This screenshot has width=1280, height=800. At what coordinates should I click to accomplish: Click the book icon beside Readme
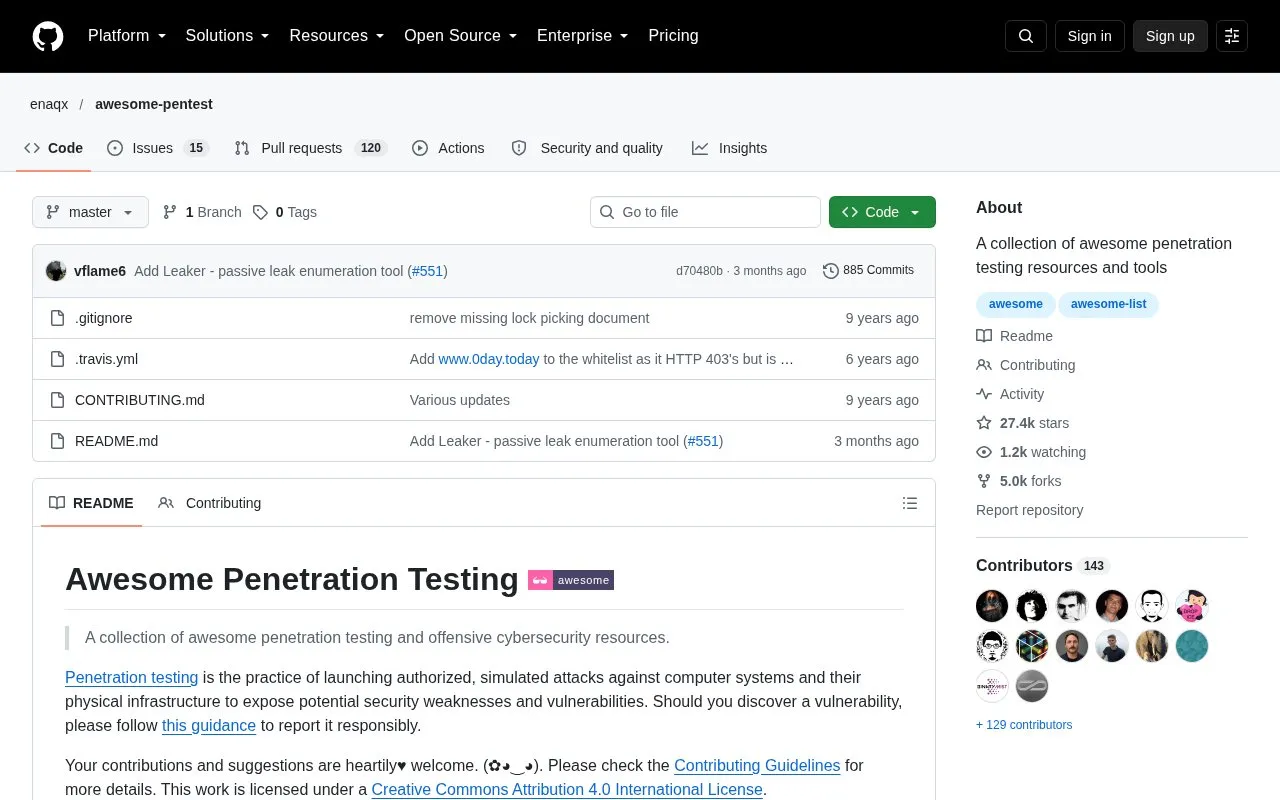pyautogui.click(x=984, y=336)
